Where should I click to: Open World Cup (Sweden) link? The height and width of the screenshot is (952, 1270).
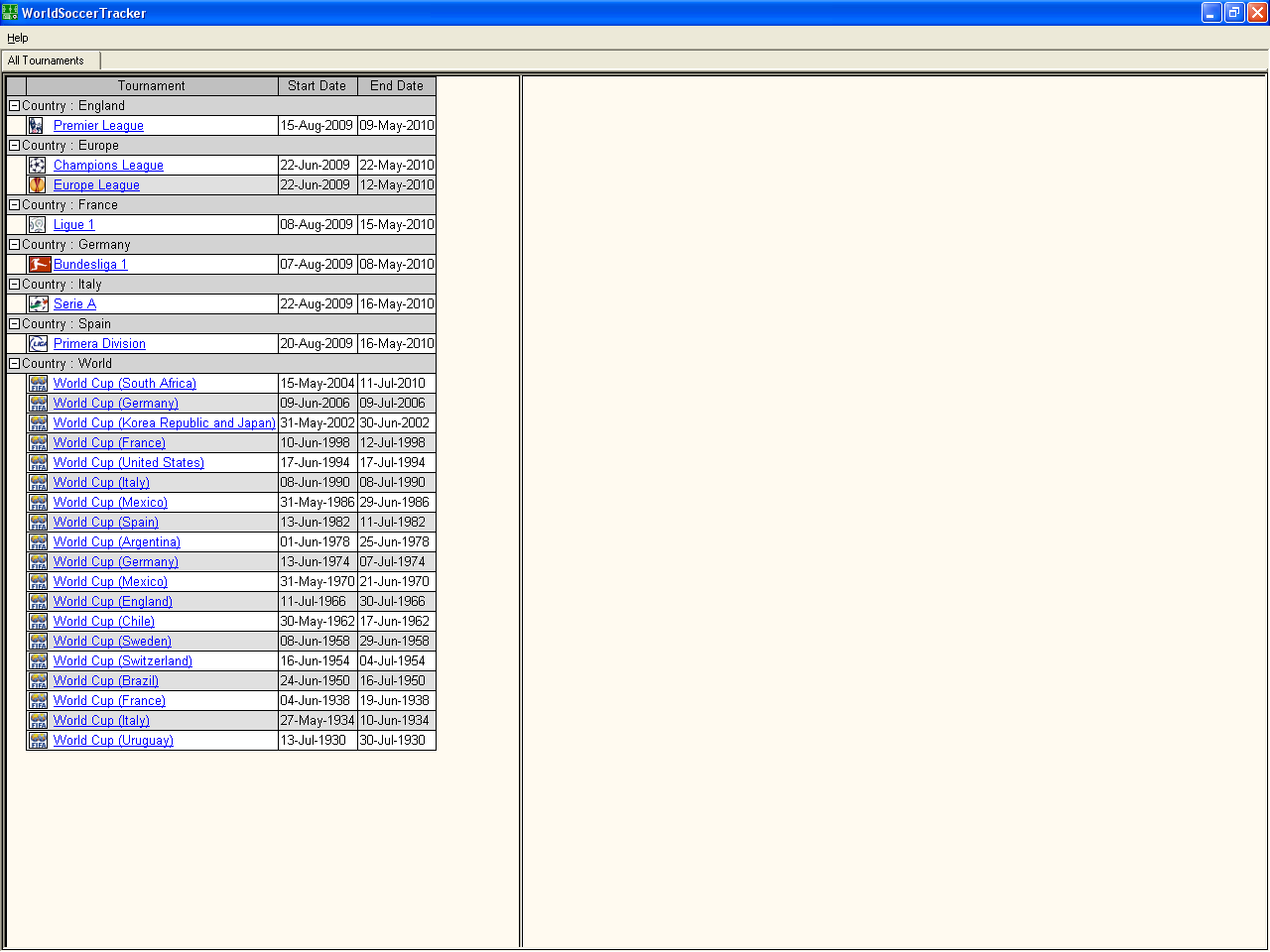[x=112, y=642]
